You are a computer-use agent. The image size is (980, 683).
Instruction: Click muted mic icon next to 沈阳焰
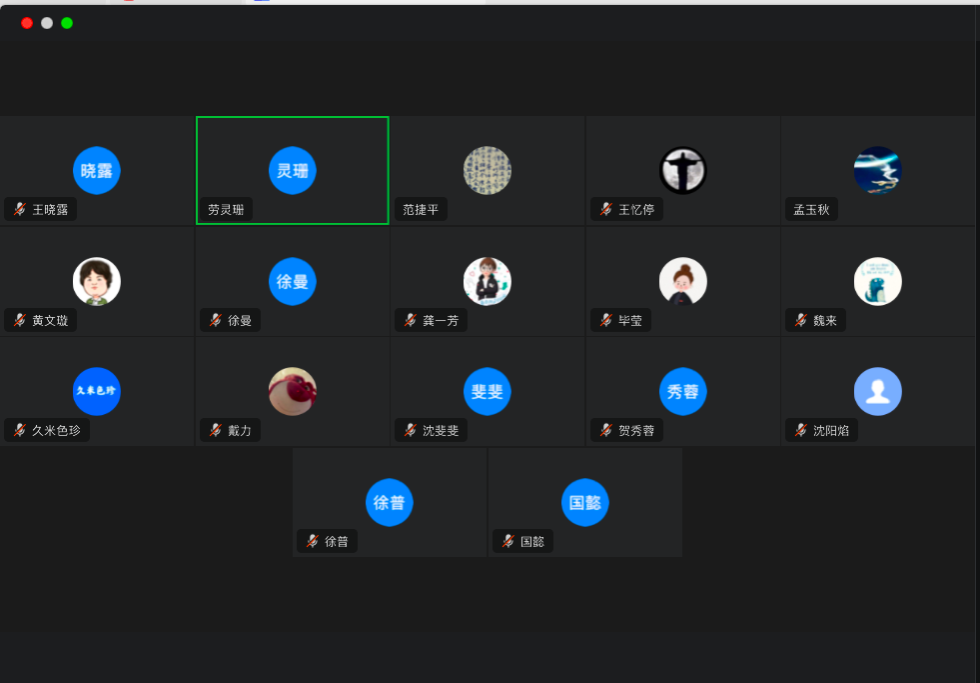tap(800, 430)
